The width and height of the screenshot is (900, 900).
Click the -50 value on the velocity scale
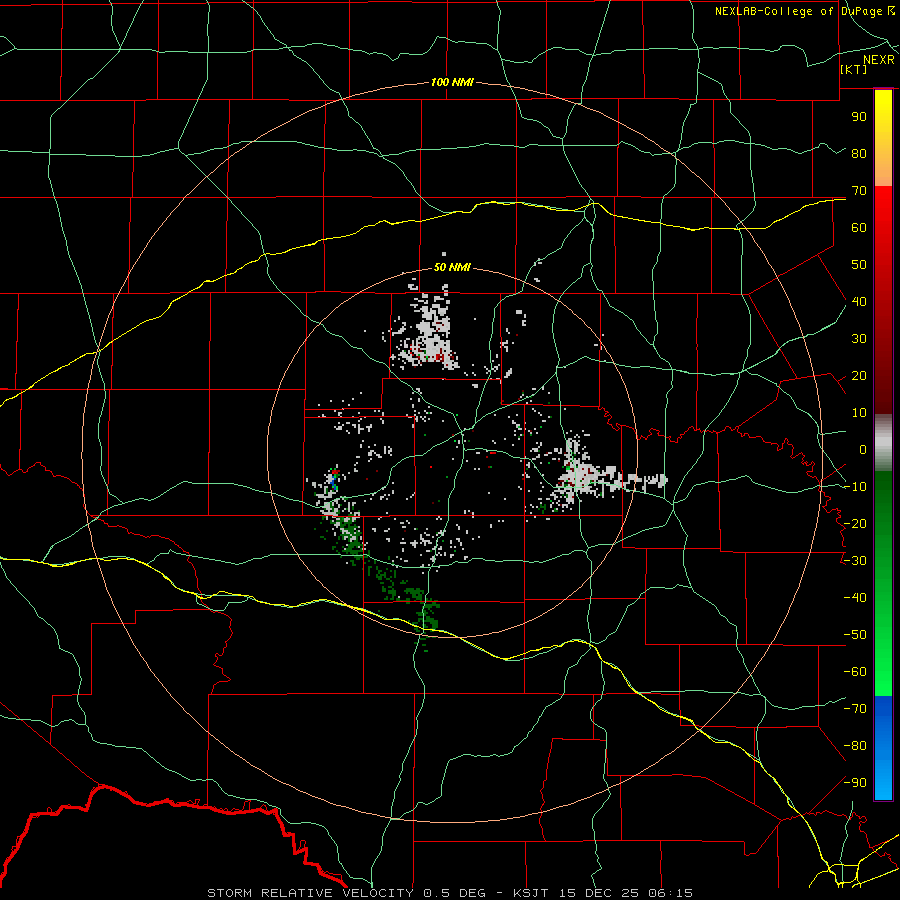click(x=855, y=634)
